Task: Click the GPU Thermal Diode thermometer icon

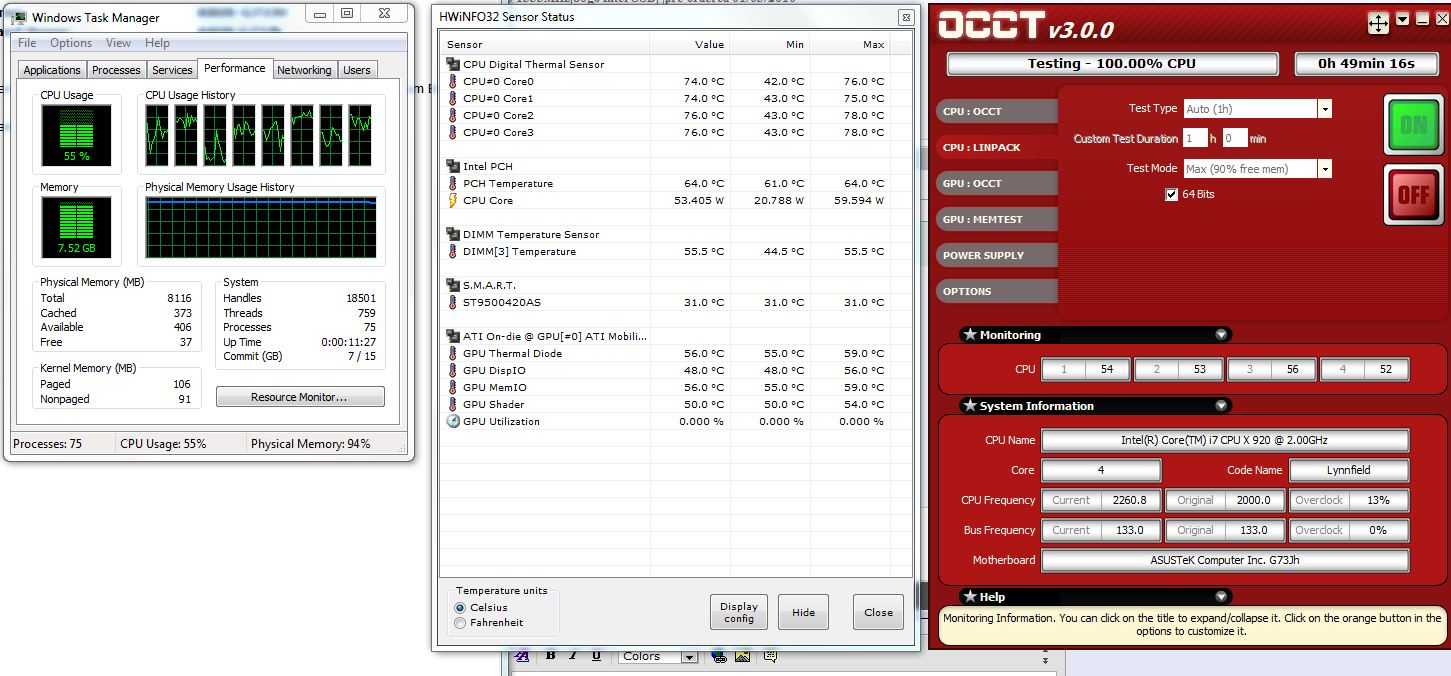Action: [453, 353]
